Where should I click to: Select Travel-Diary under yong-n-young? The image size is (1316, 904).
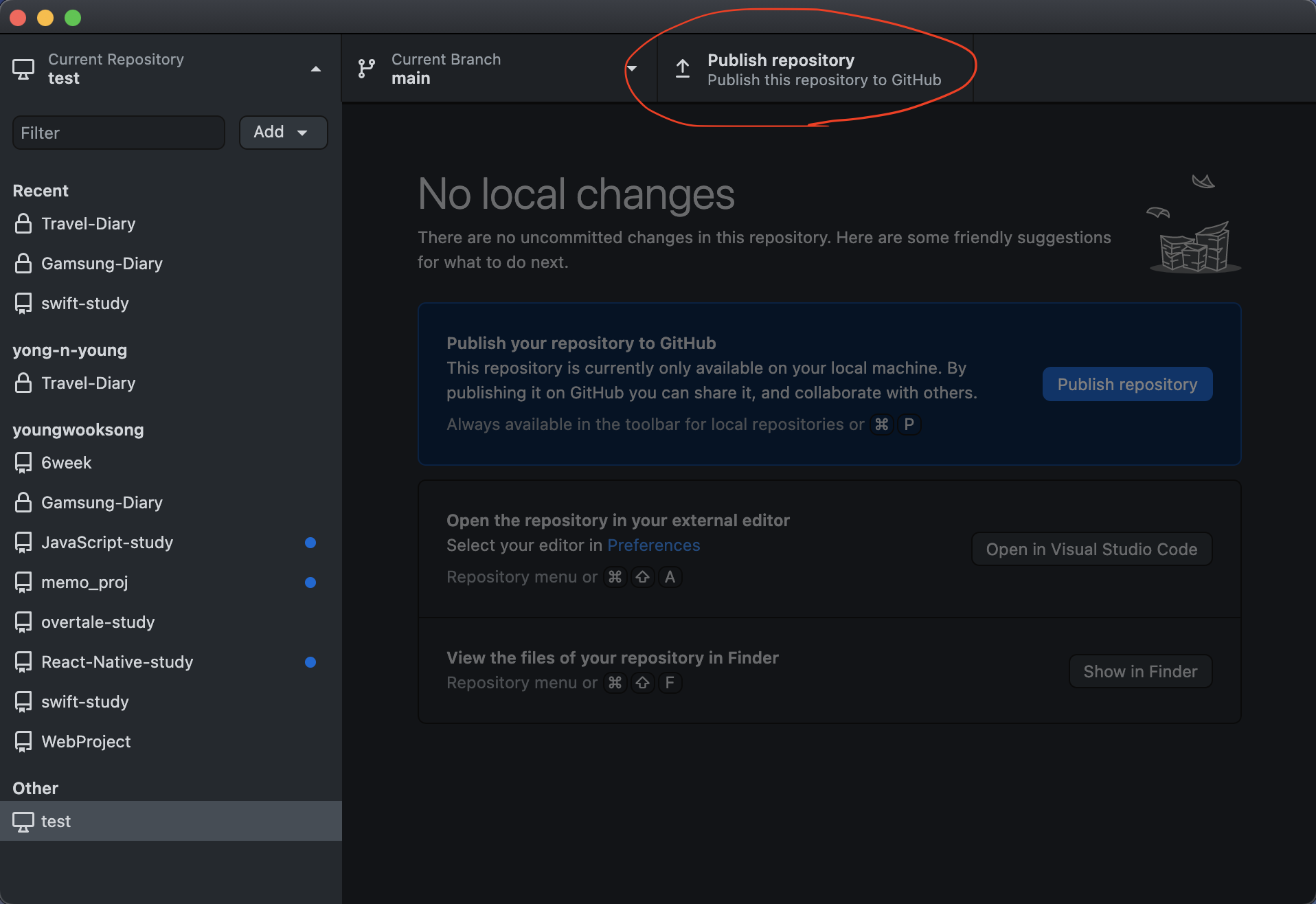pos(171,383)
